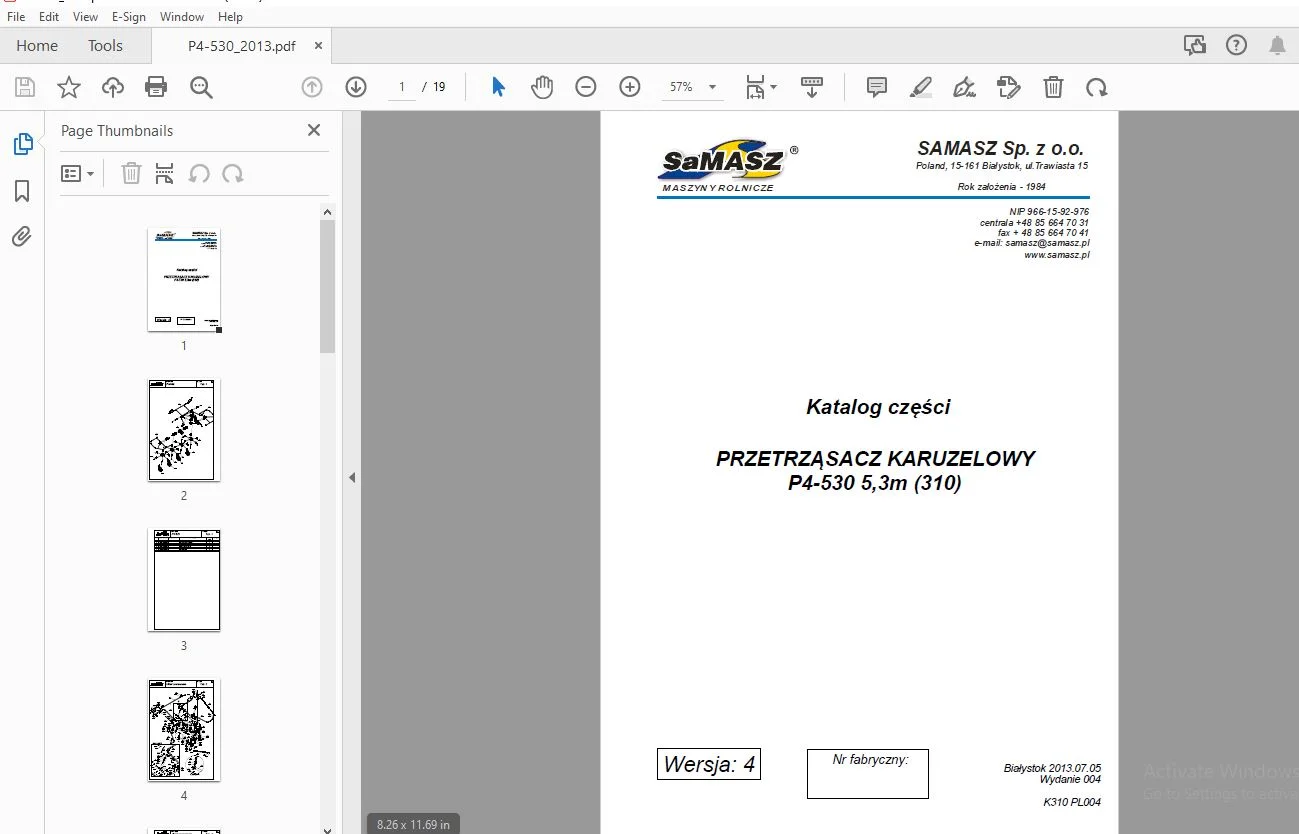Click the e-mail samasz@samasz.pl line
Image resolution: width=1299 pixels, height=834 pixels.
pyautogui.click(x=1032, y=243)
